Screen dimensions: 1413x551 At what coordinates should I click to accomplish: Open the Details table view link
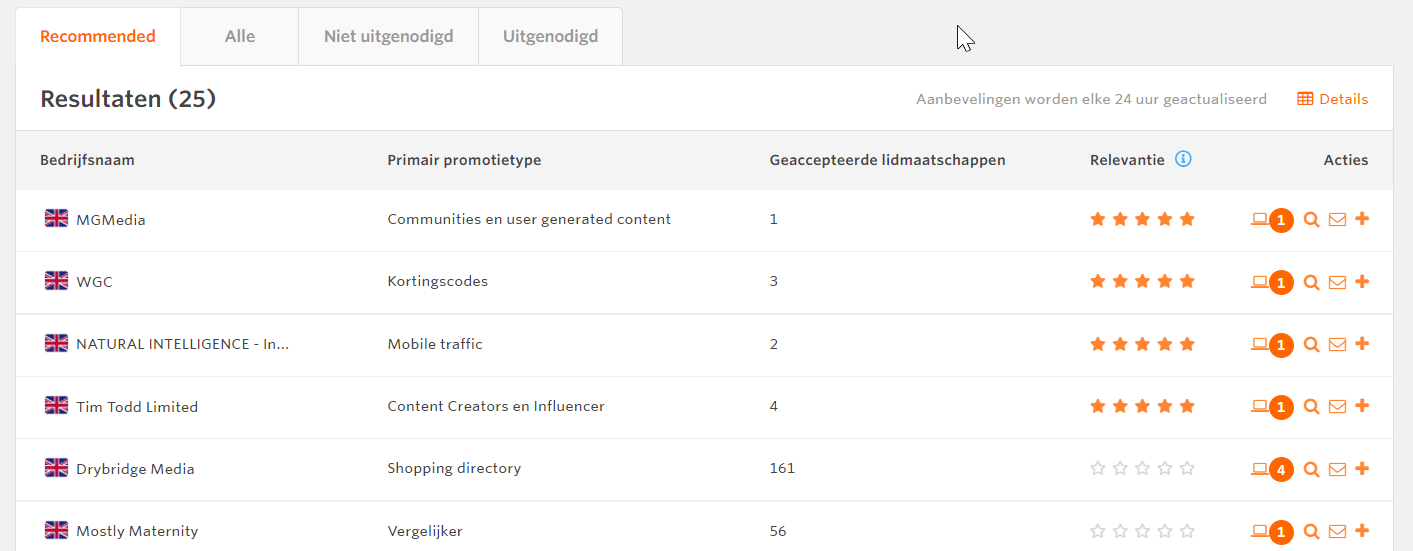pos(1333,99)
